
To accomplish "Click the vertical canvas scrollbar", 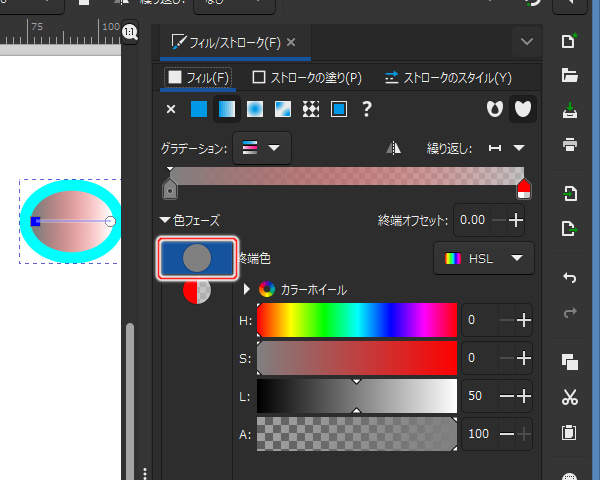I will click(130, 401).
